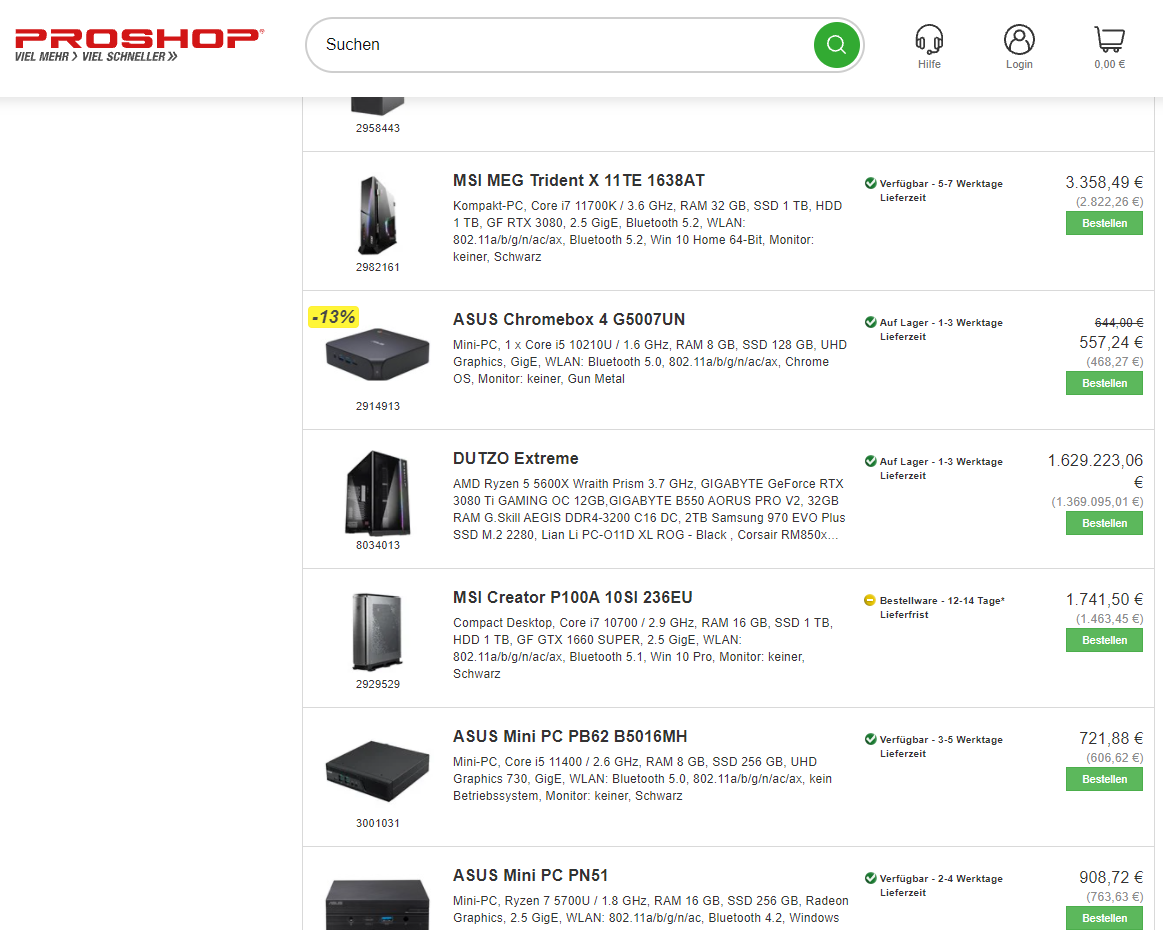Image resolution: width=1163 pixels, height=930 pixels.
Task: Click struck-through price 644,00 €
Action: click(x=1118, y=323)
